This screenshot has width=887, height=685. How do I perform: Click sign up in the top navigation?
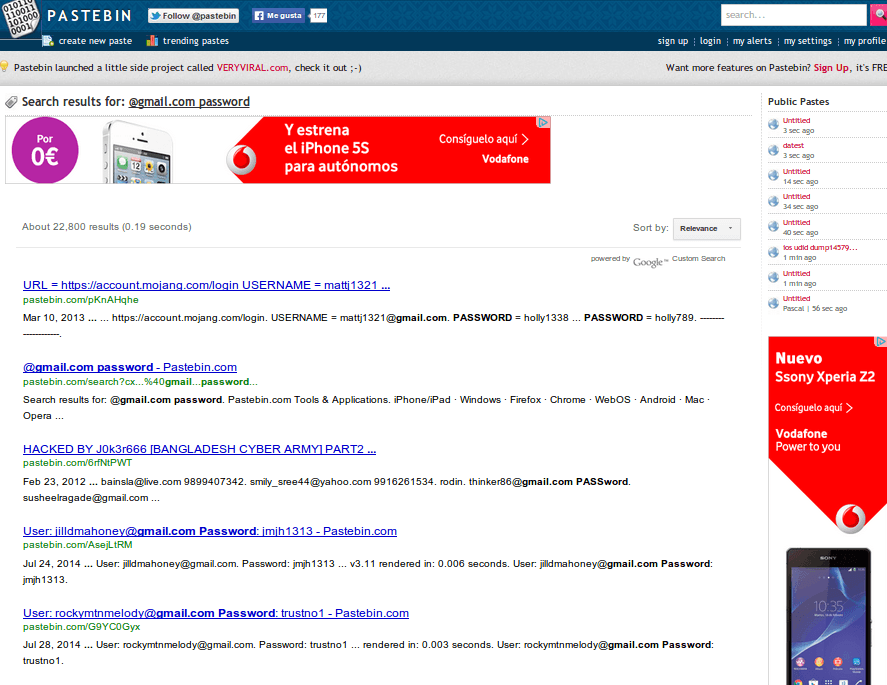672,41
